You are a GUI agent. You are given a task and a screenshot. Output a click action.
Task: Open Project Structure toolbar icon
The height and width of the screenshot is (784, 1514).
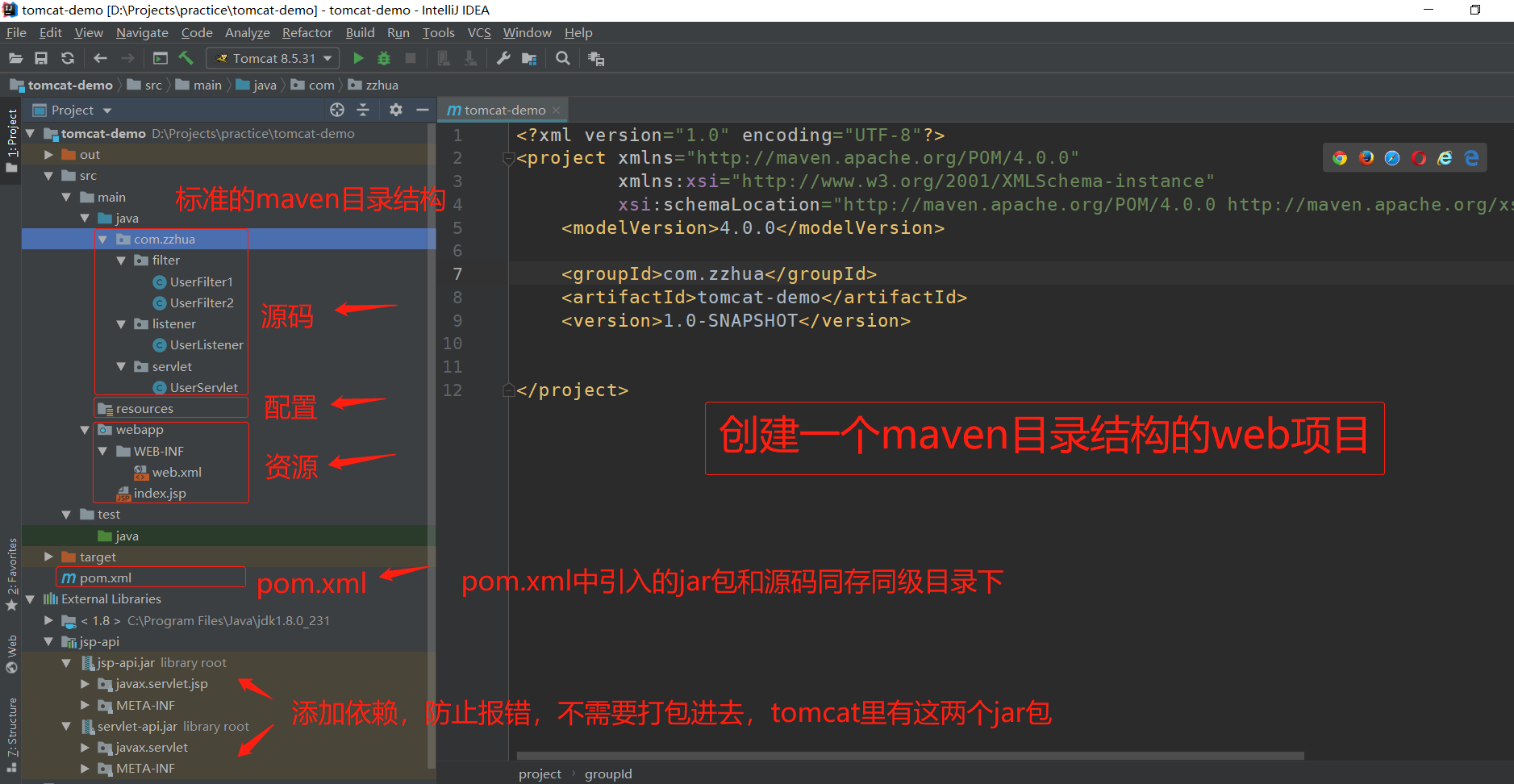529,58
